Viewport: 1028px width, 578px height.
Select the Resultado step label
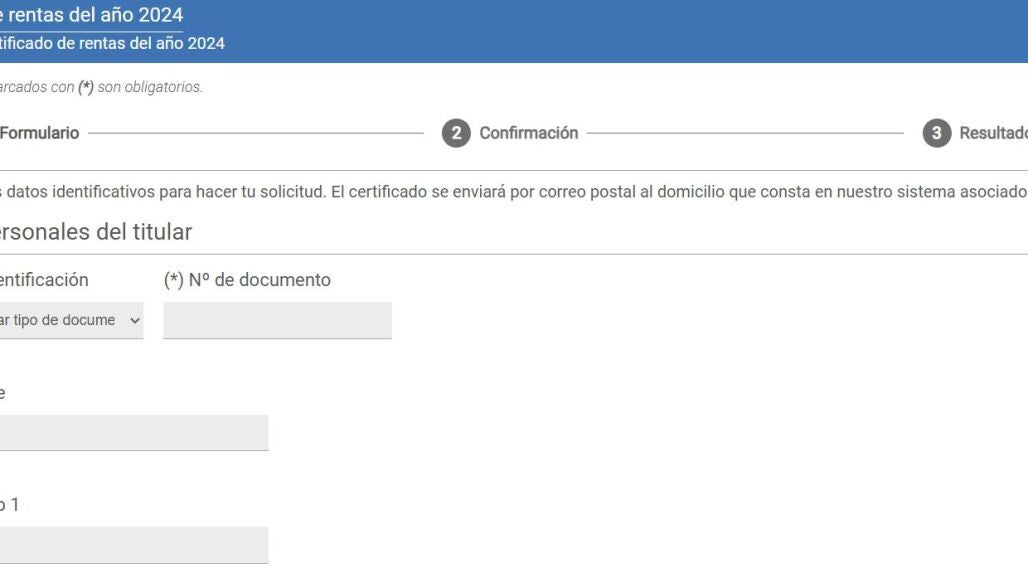992,133
